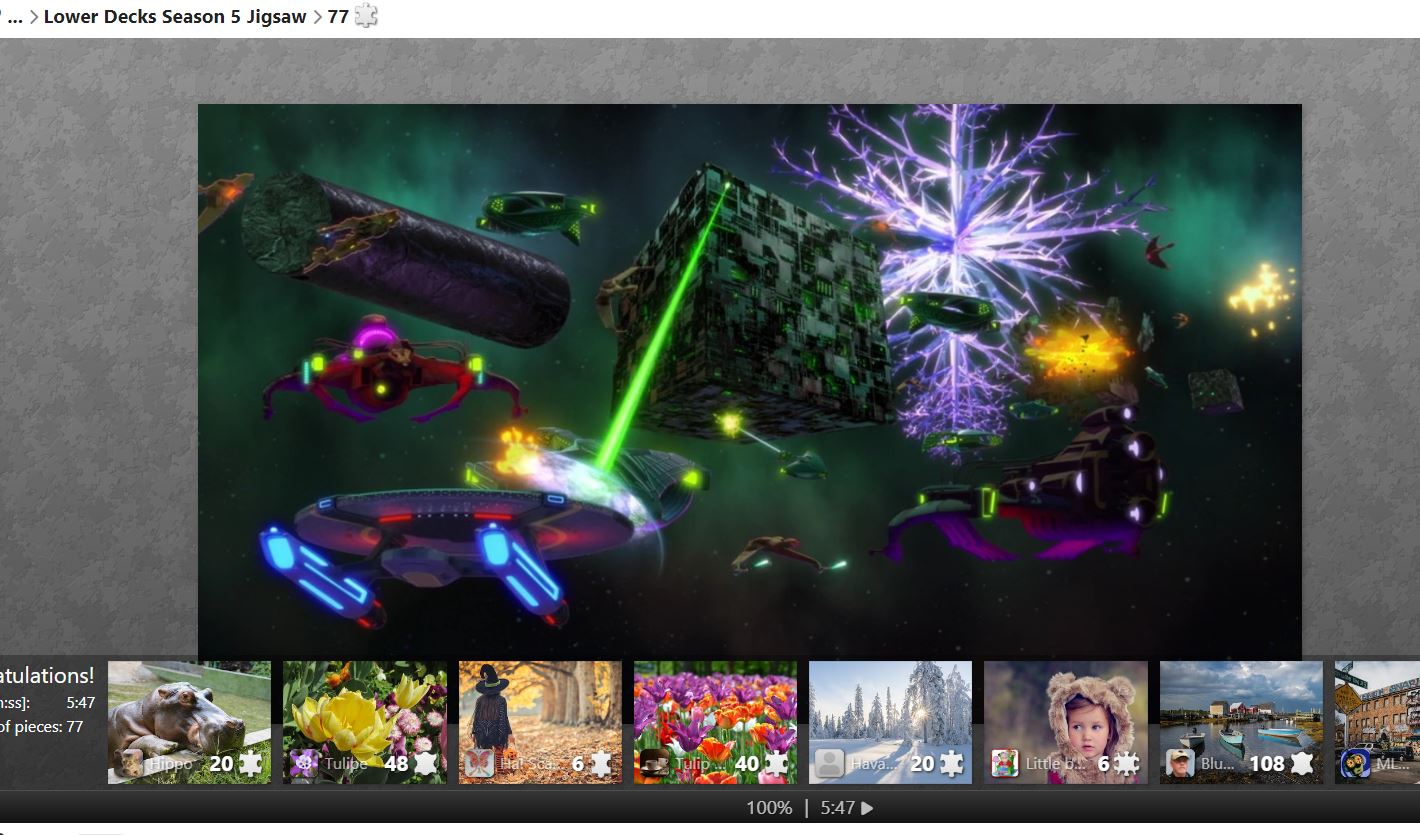Open the Lower Decks Season 5 Jigsaw breadcrumb
The height and width of the screenshot is (835, 1420).
point(175,16)
